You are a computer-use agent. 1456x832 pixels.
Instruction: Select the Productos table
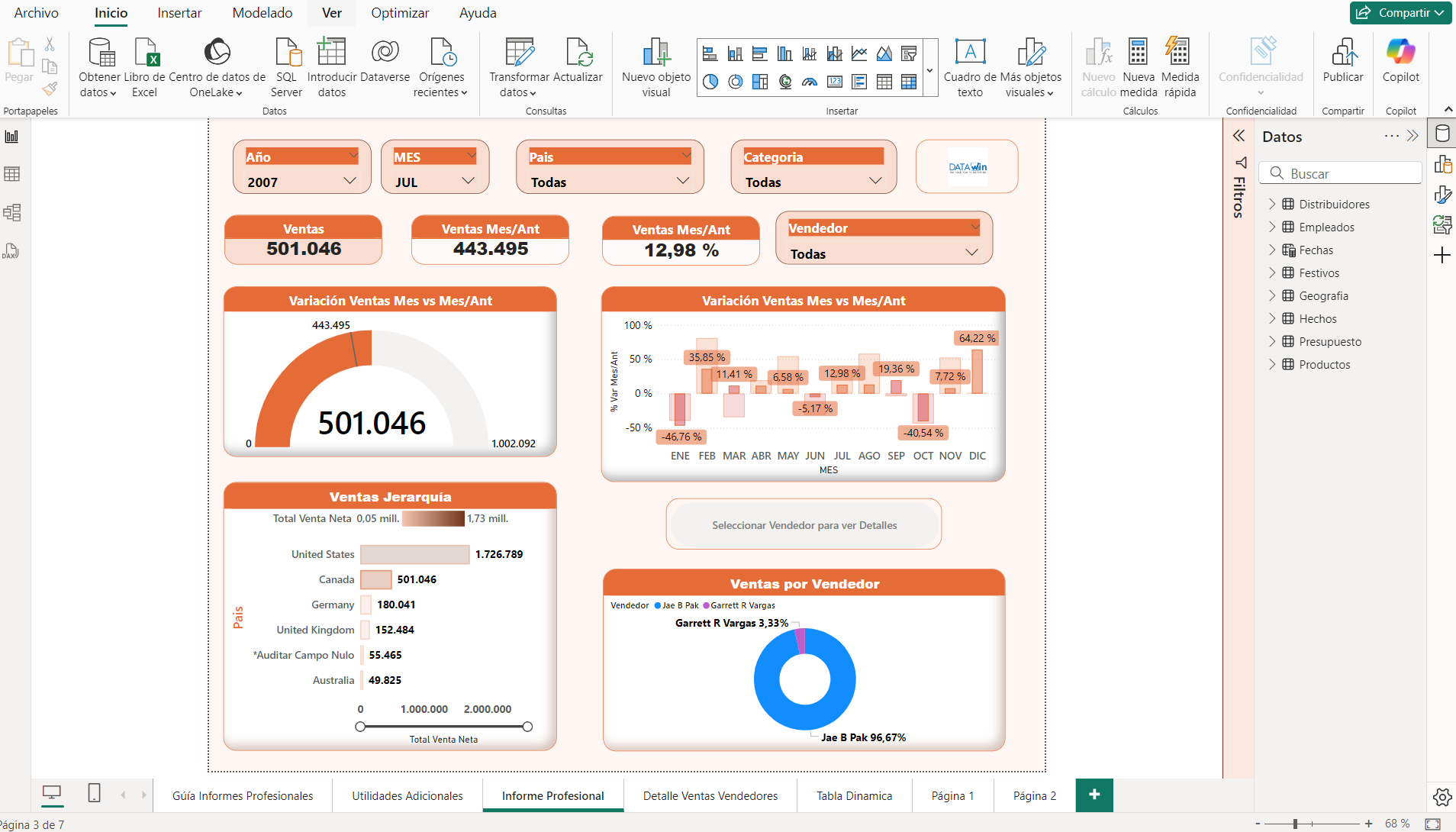click(x=1324, y=364)
